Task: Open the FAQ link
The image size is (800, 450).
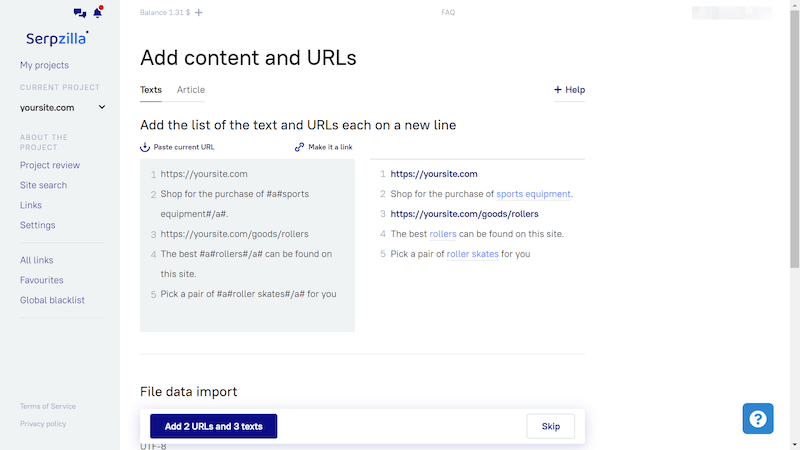Action: click(448, 13)
